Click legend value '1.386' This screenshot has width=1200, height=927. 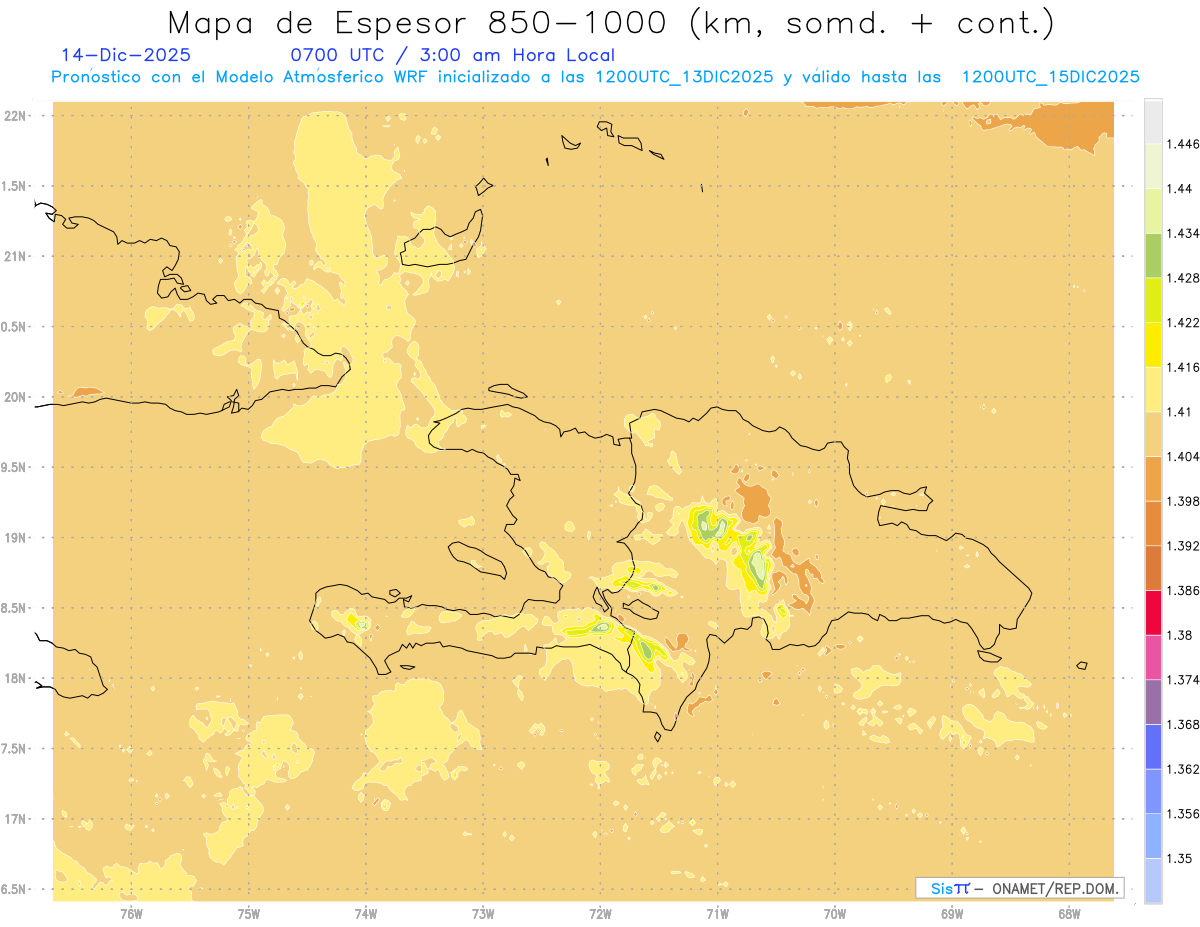tap(1182, 590)
